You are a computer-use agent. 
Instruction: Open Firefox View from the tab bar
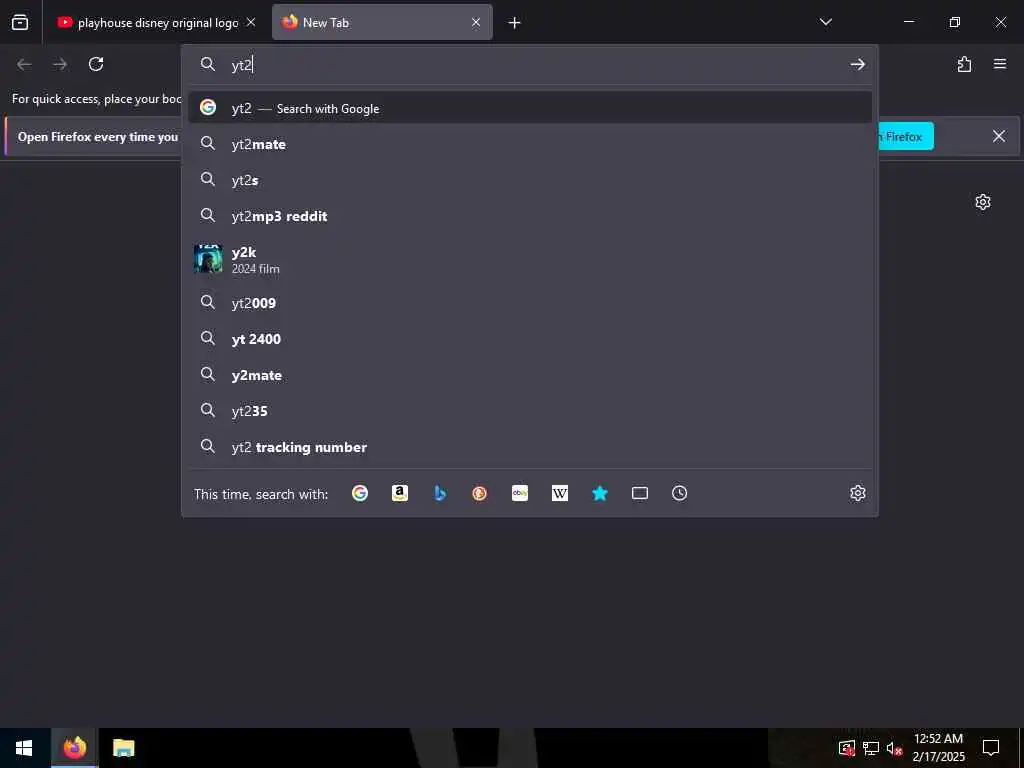20,22
